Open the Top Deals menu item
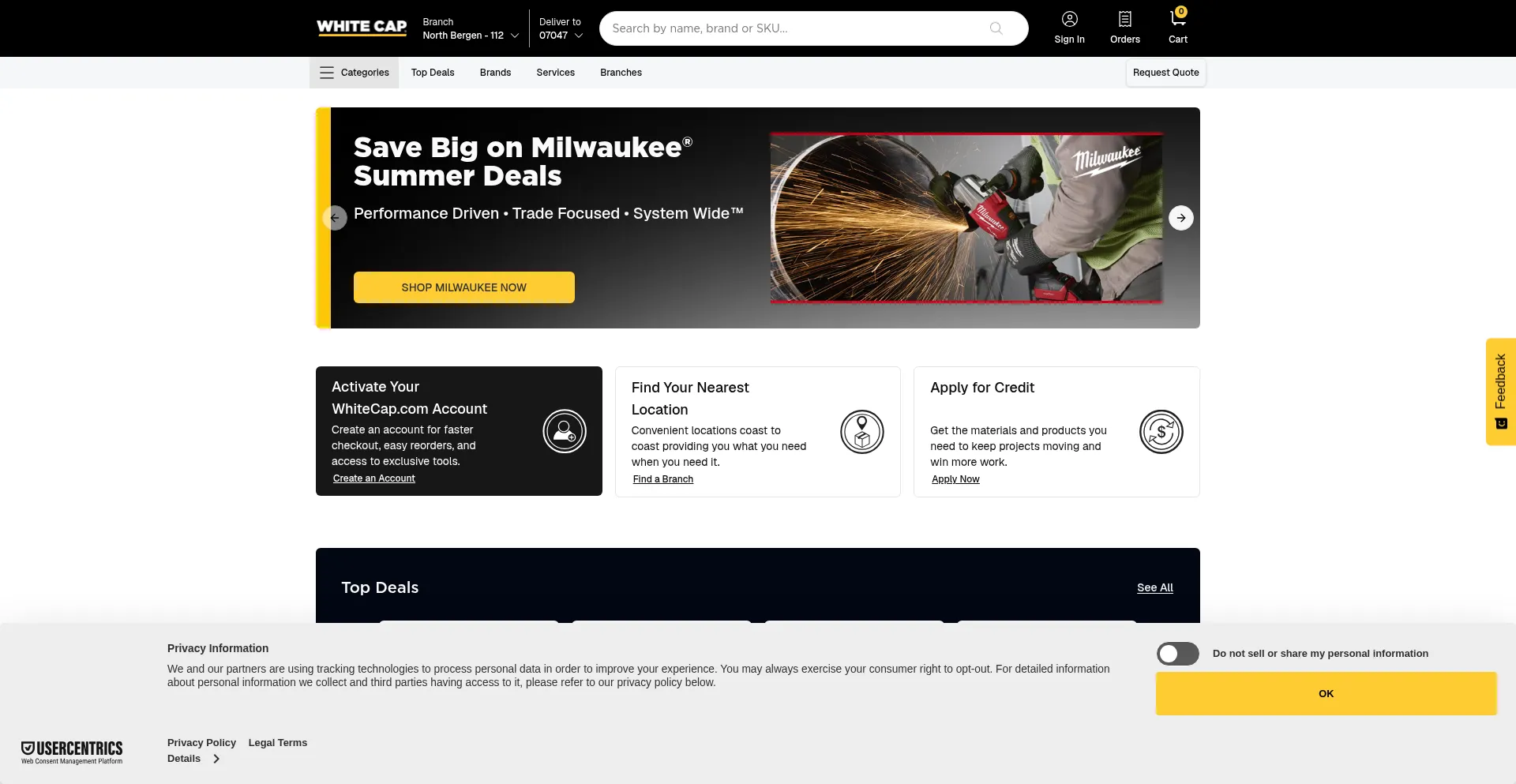 click(x=433, y=73)
